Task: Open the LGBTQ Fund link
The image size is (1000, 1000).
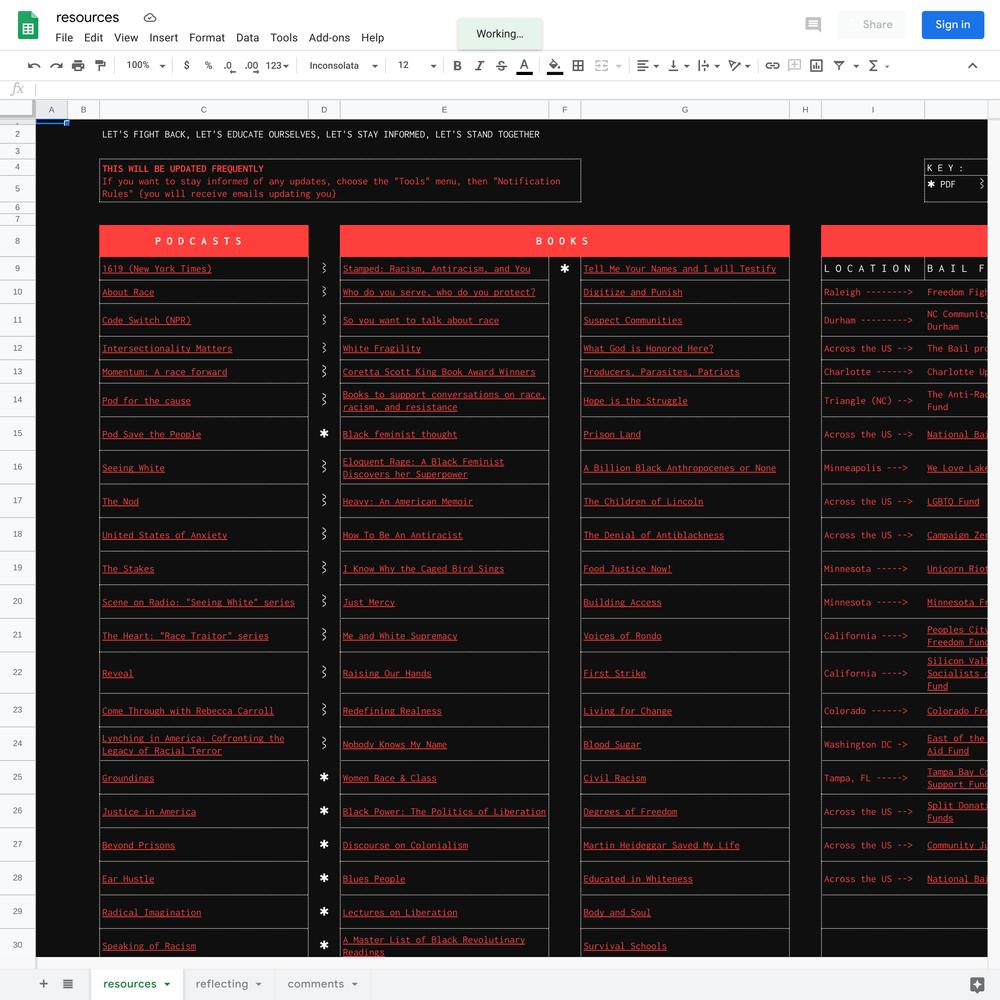Action: 953,501
